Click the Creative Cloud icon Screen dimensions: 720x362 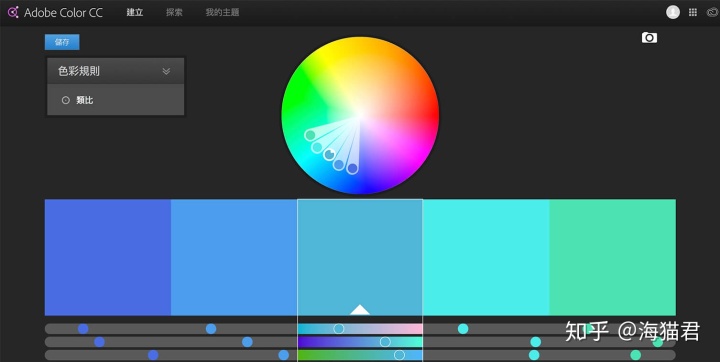[x=712, y=12]
